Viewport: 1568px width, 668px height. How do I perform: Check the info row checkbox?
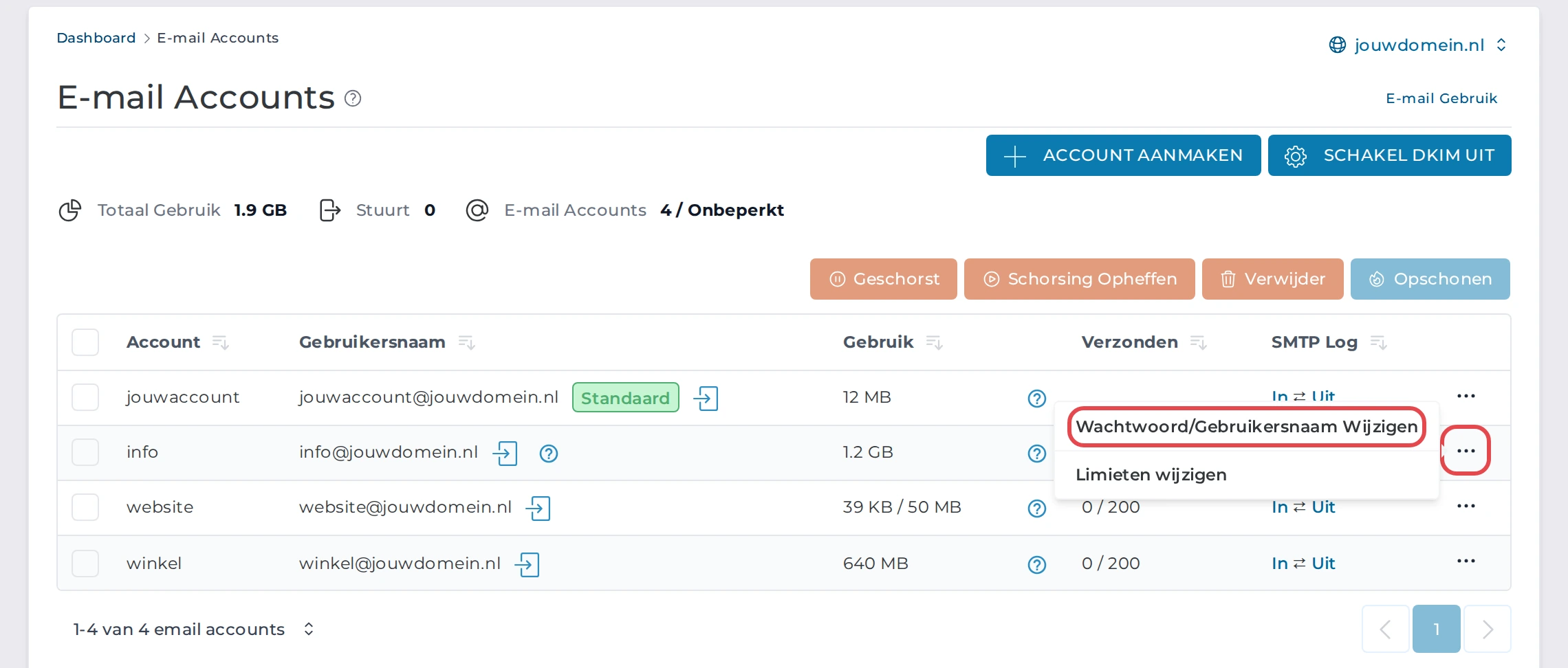pyautogui.click(x=85, y=452)
